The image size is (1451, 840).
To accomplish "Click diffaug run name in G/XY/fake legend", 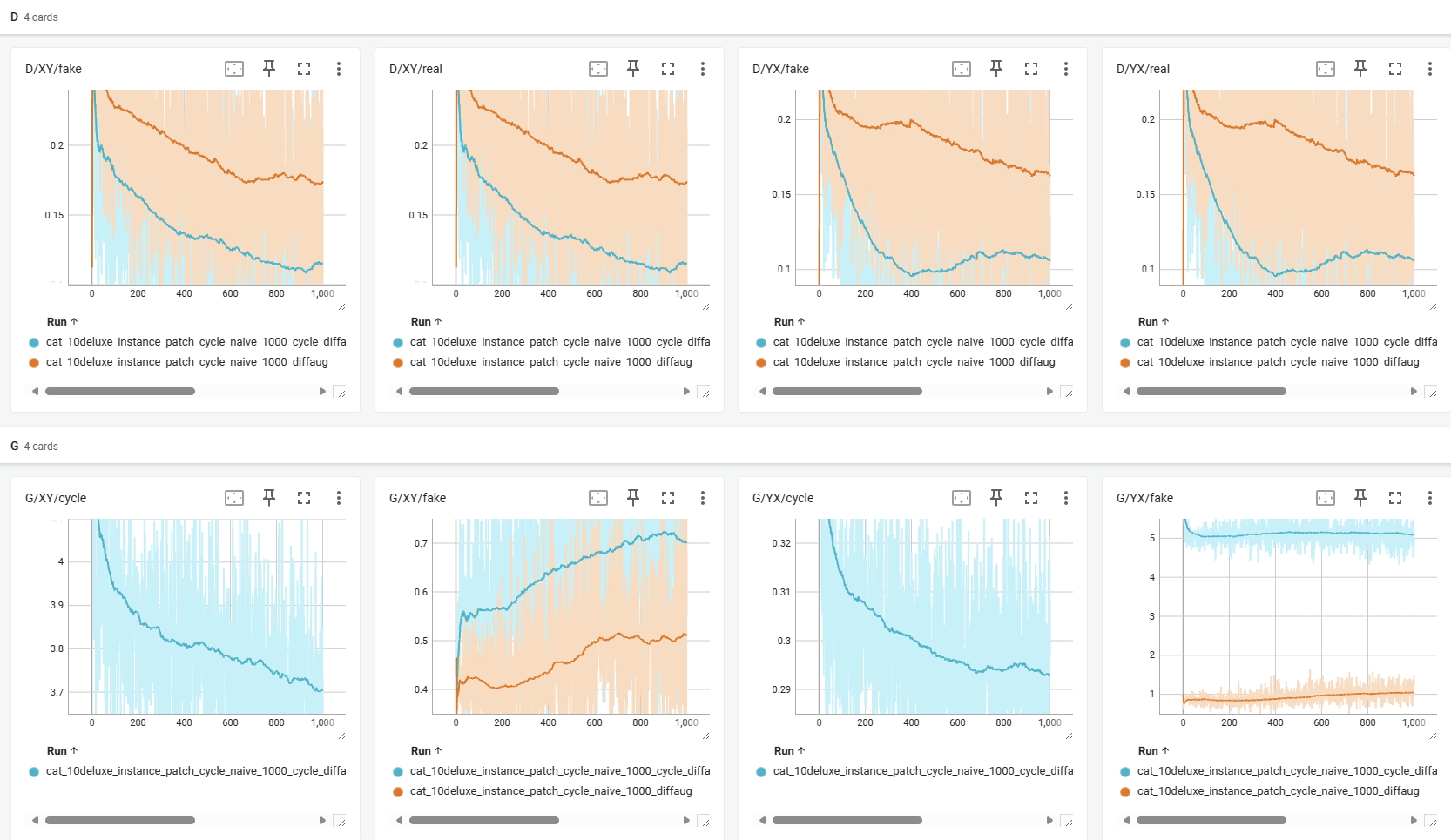I will 550,791.
